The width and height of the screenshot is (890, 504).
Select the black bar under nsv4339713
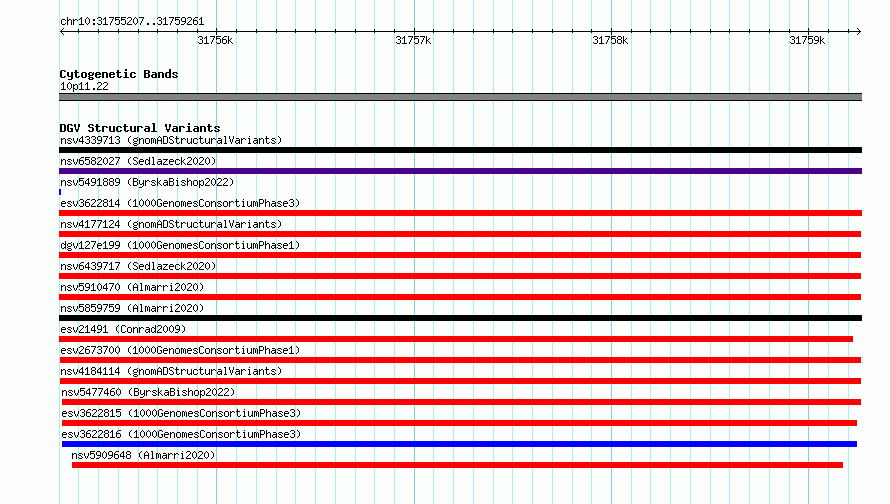[x=460, y=150]
